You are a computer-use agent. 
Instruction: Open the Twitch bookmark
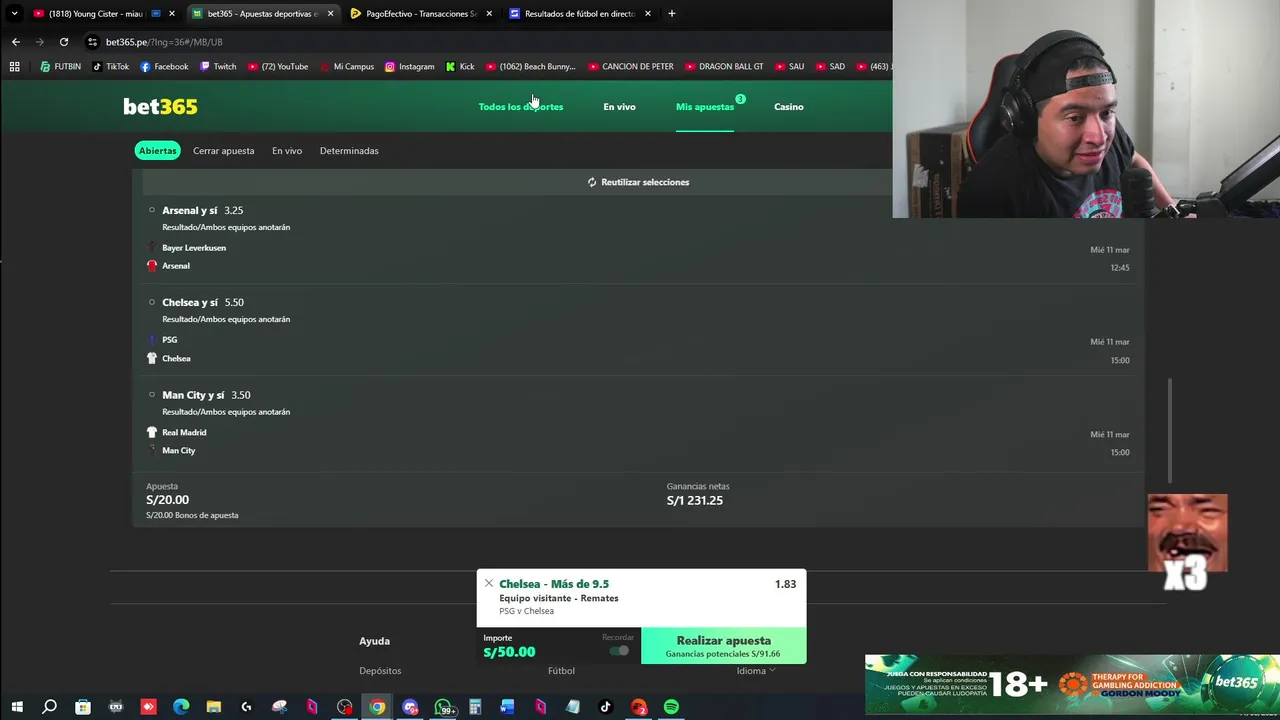(218, 67)
